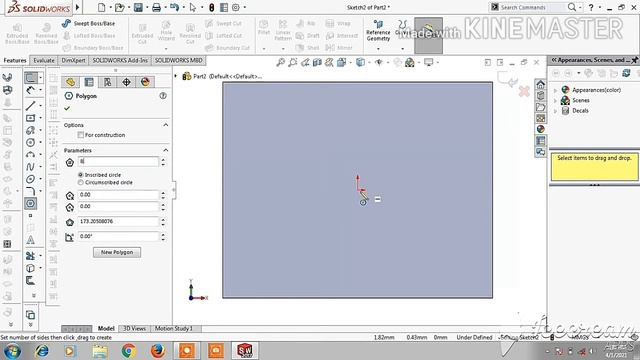
Task: Open the Home resources task pane icon
Action: tap(540, 84)
